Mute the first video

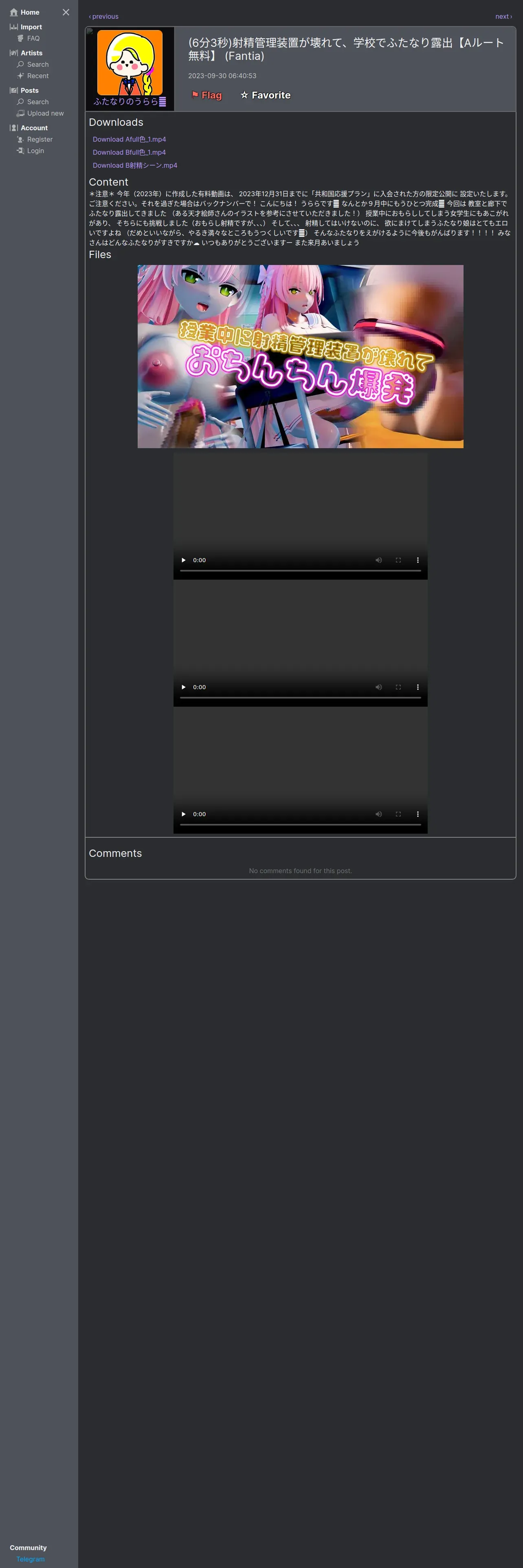(379, 560)
